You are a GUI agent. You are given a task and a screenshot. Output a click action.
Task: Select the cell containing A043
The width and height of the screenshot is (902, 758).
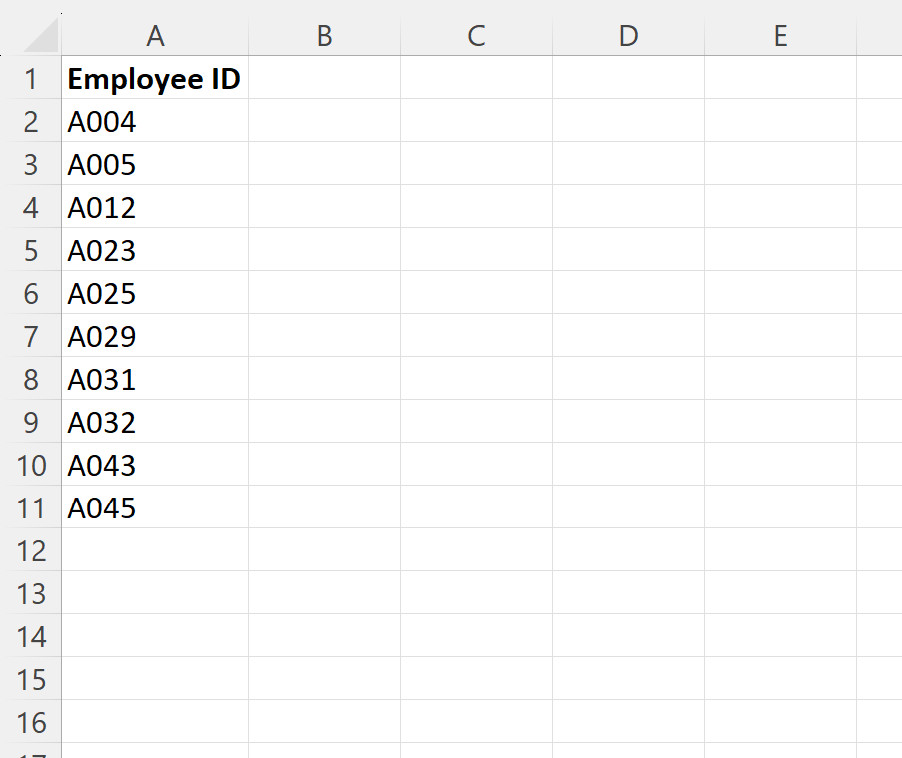pos(155,465)
